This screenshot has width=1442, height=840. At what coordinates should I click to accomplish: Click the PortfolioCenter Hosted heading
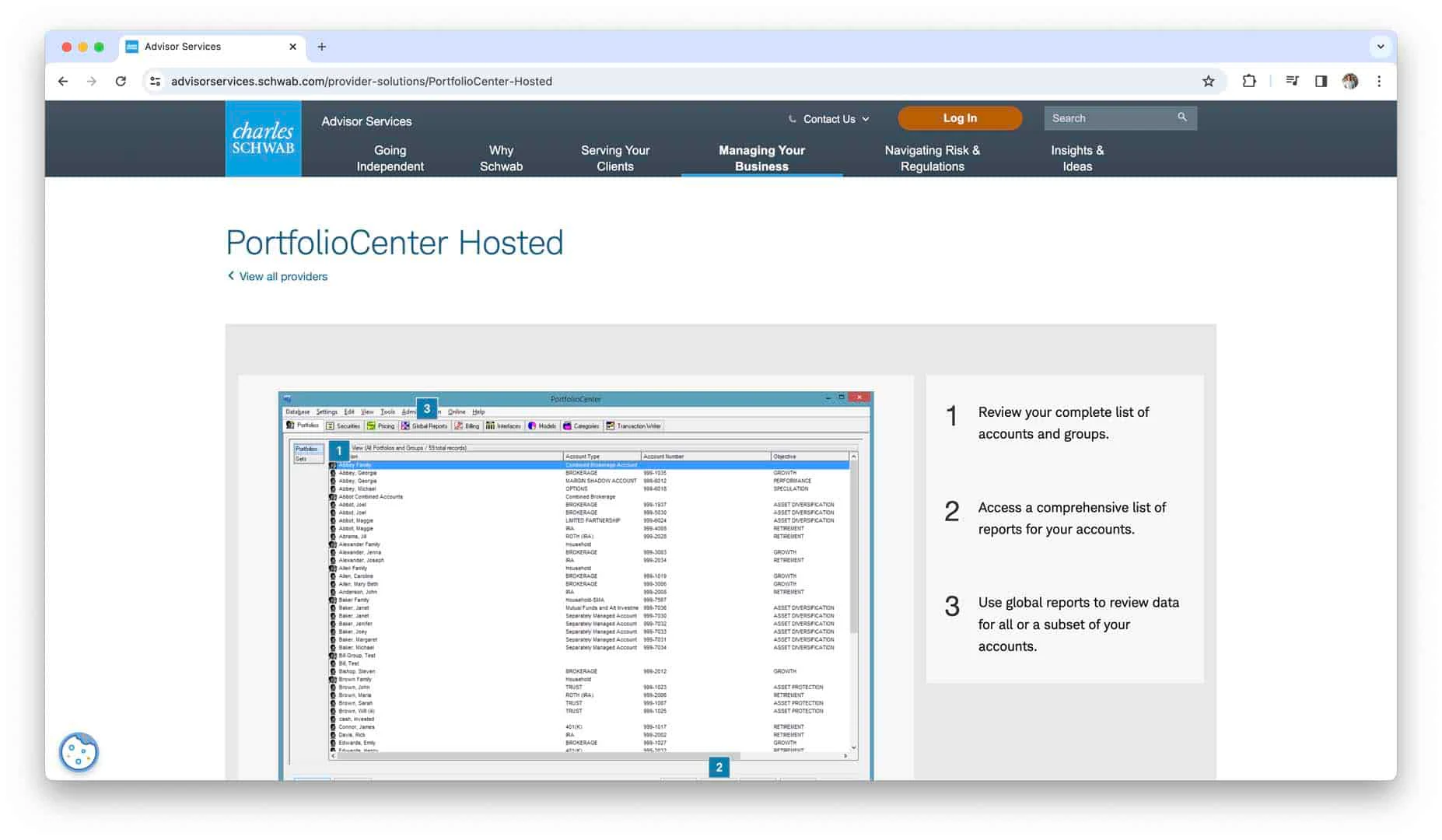(394, 243)
